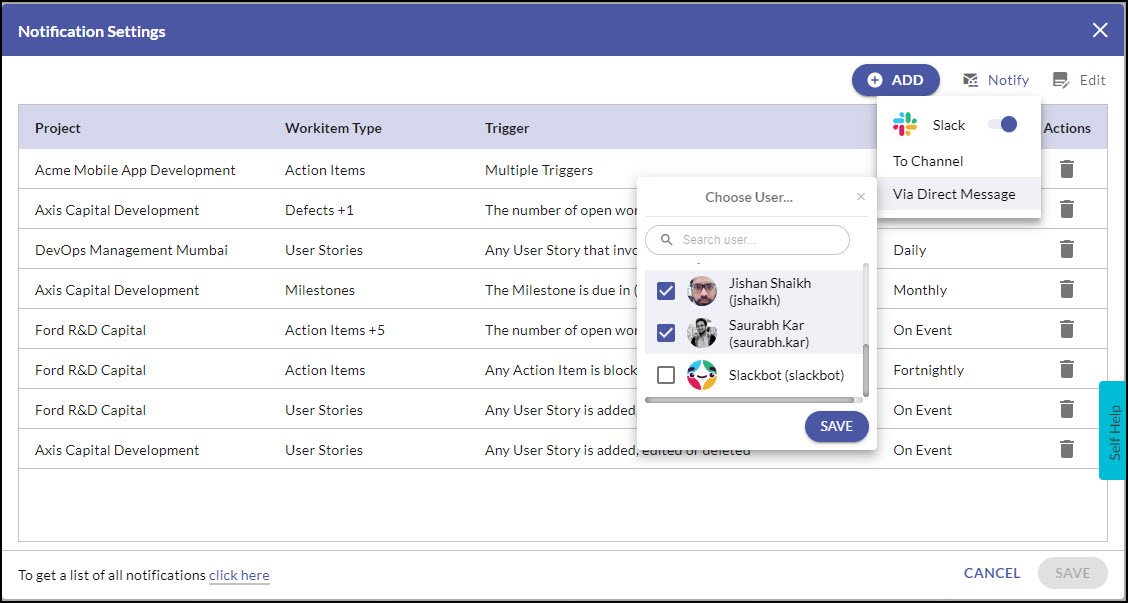This screenshot has height=603, width=1128.
Task: Click the Trigger column header
Action: (507, 128)
